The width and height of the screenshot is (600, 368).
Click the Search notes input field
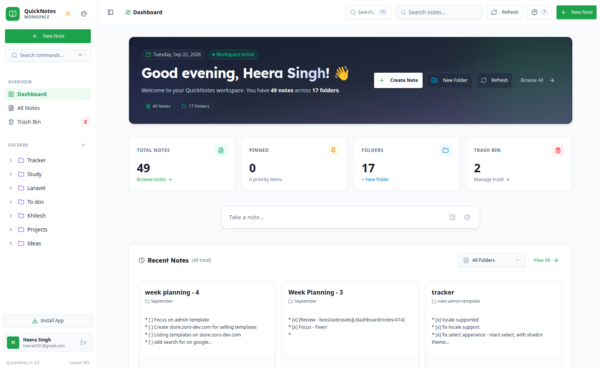[439, 12]
